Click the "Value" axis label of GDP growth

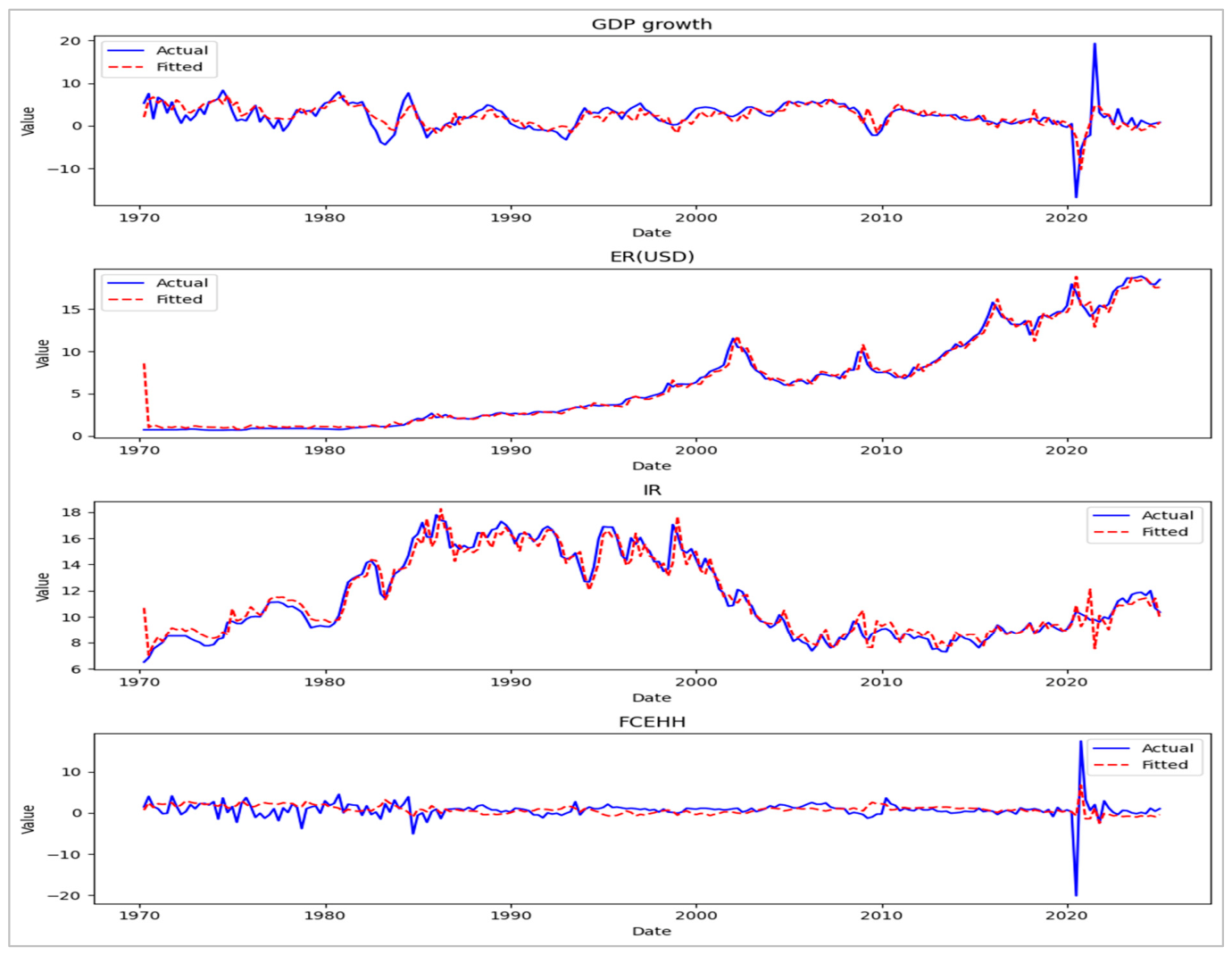click(x=29, y=120)
